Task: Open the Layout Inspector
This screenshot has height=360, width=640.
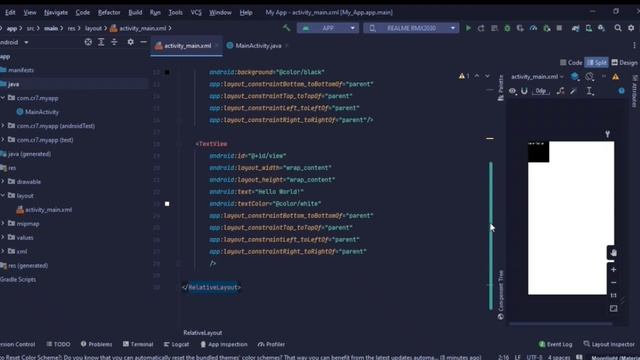Action: click(609, 344)
